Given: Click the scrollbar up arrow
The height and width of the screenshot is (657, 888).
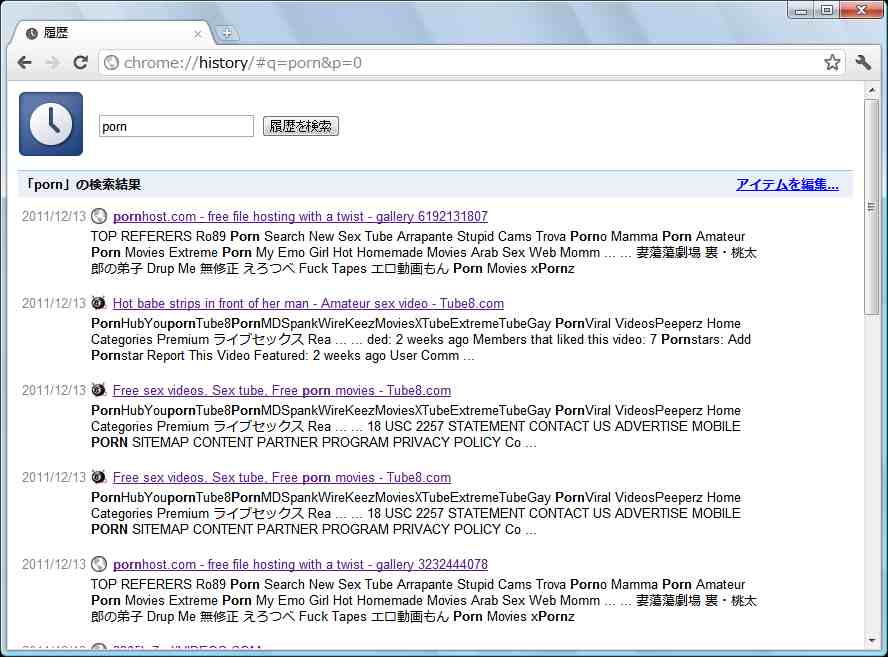Looking at the screenshot, I should pos(872,91).
